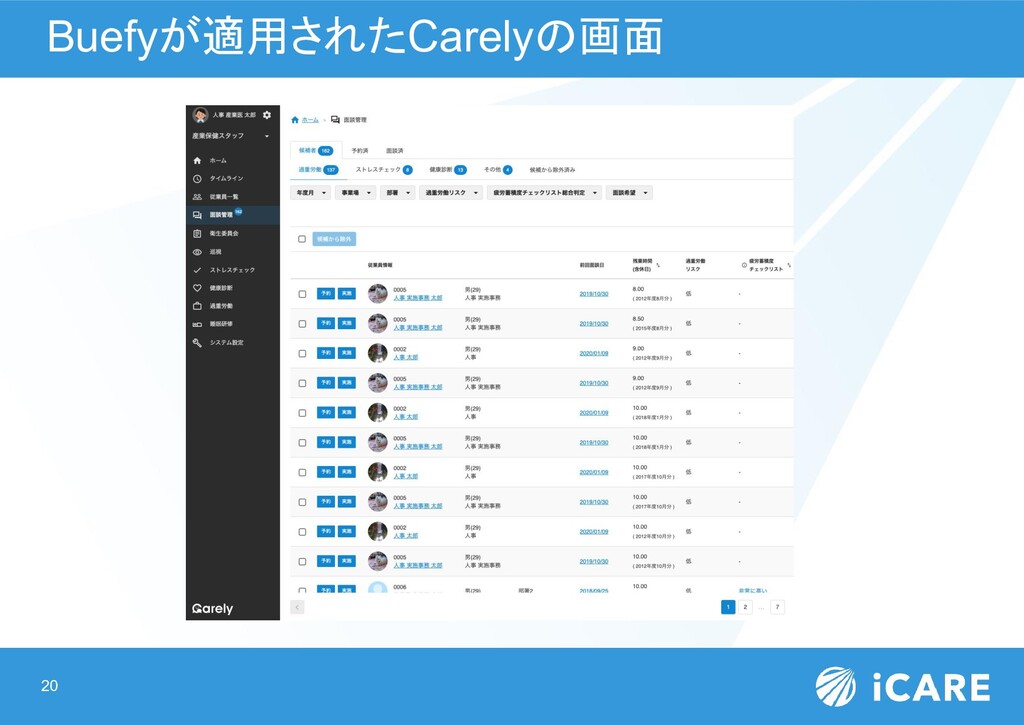This screenshot has width=1024, height=725.
Task: Click 実施 button in the 8.50 overtime row
Action: coord(347,323)
